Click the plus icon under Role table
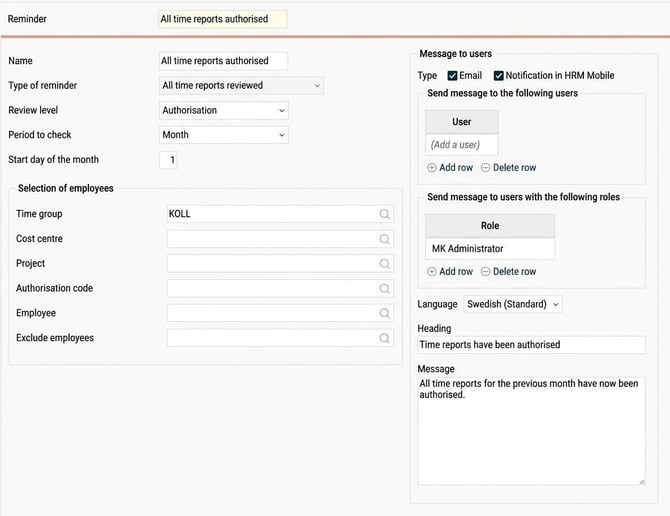670x516 pixels. pos(432,271)
